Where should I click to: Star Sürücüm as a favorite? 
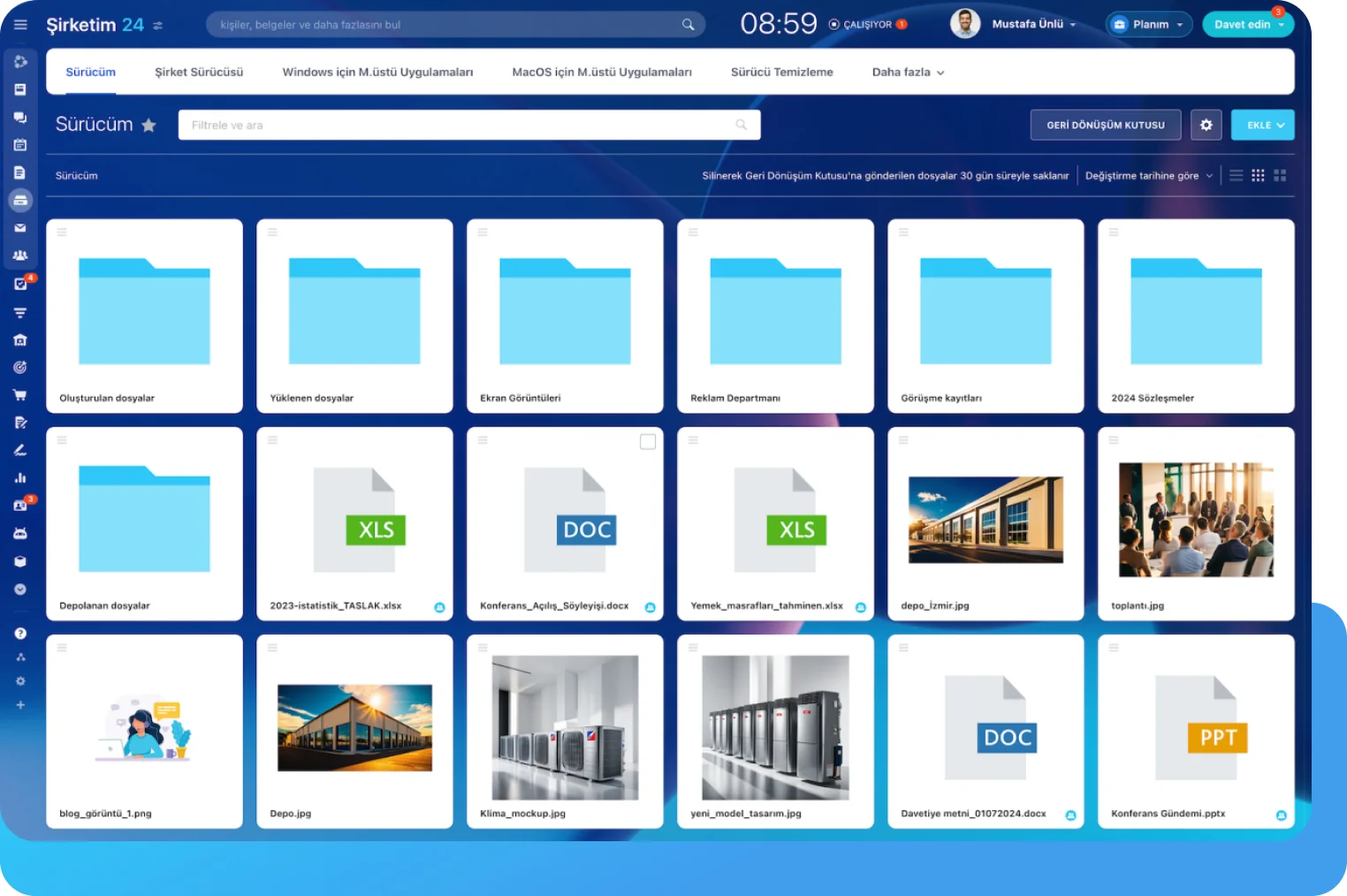(148, 125)
